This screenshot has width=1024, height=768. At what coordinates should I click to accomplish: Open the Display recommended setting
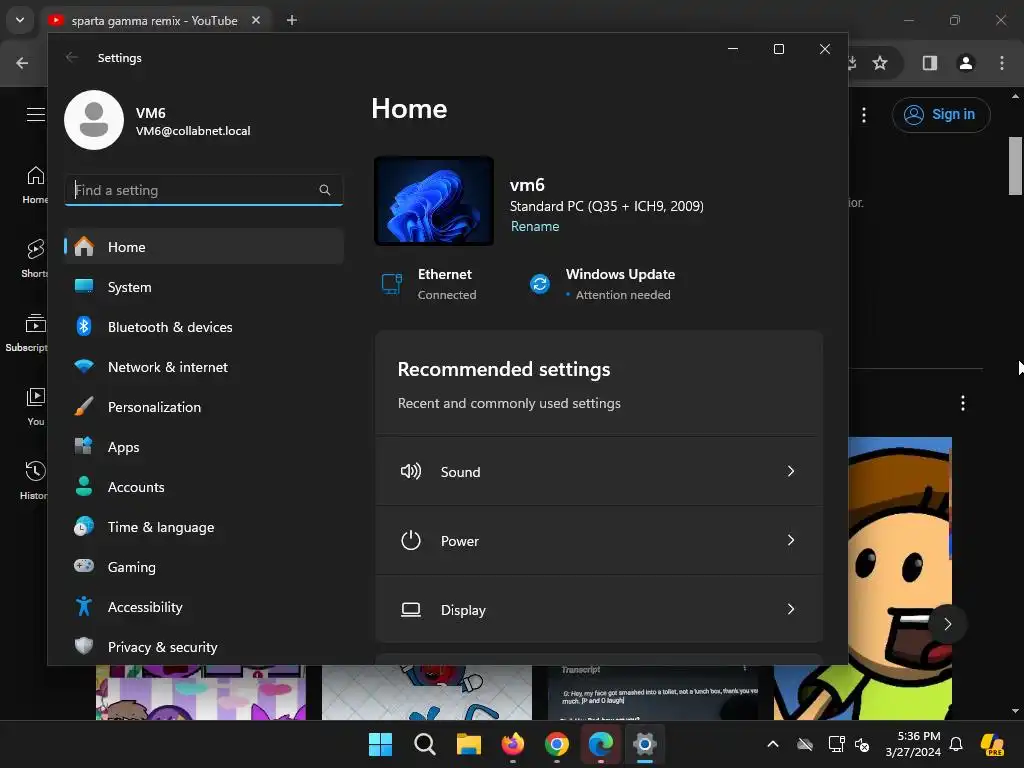coord(598,609)
